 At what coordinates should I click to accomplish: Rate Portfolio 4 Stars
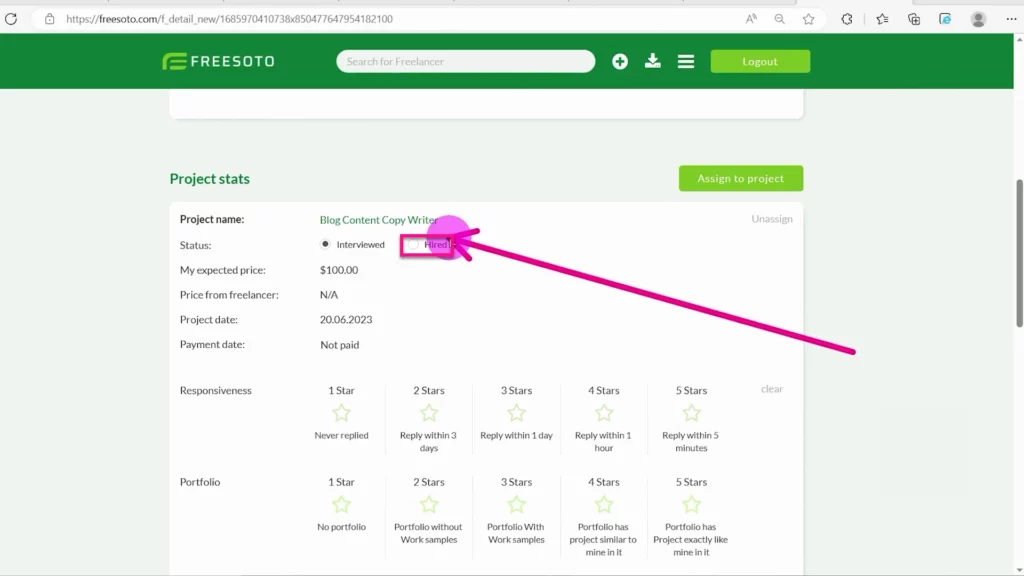pos(603,504)
